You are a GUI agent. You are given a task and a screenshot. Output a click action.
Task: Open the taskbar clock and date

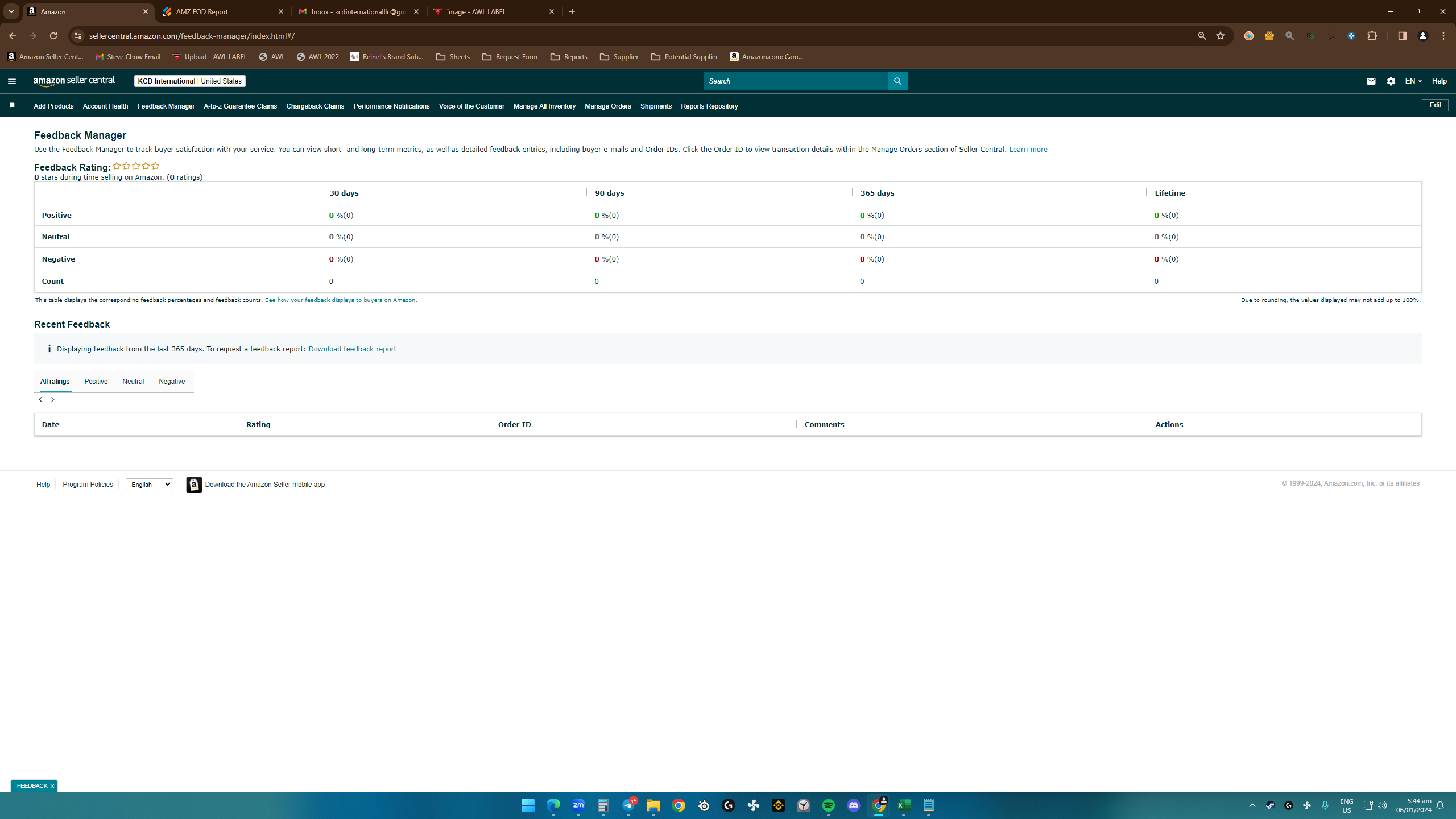[1413, 805]
